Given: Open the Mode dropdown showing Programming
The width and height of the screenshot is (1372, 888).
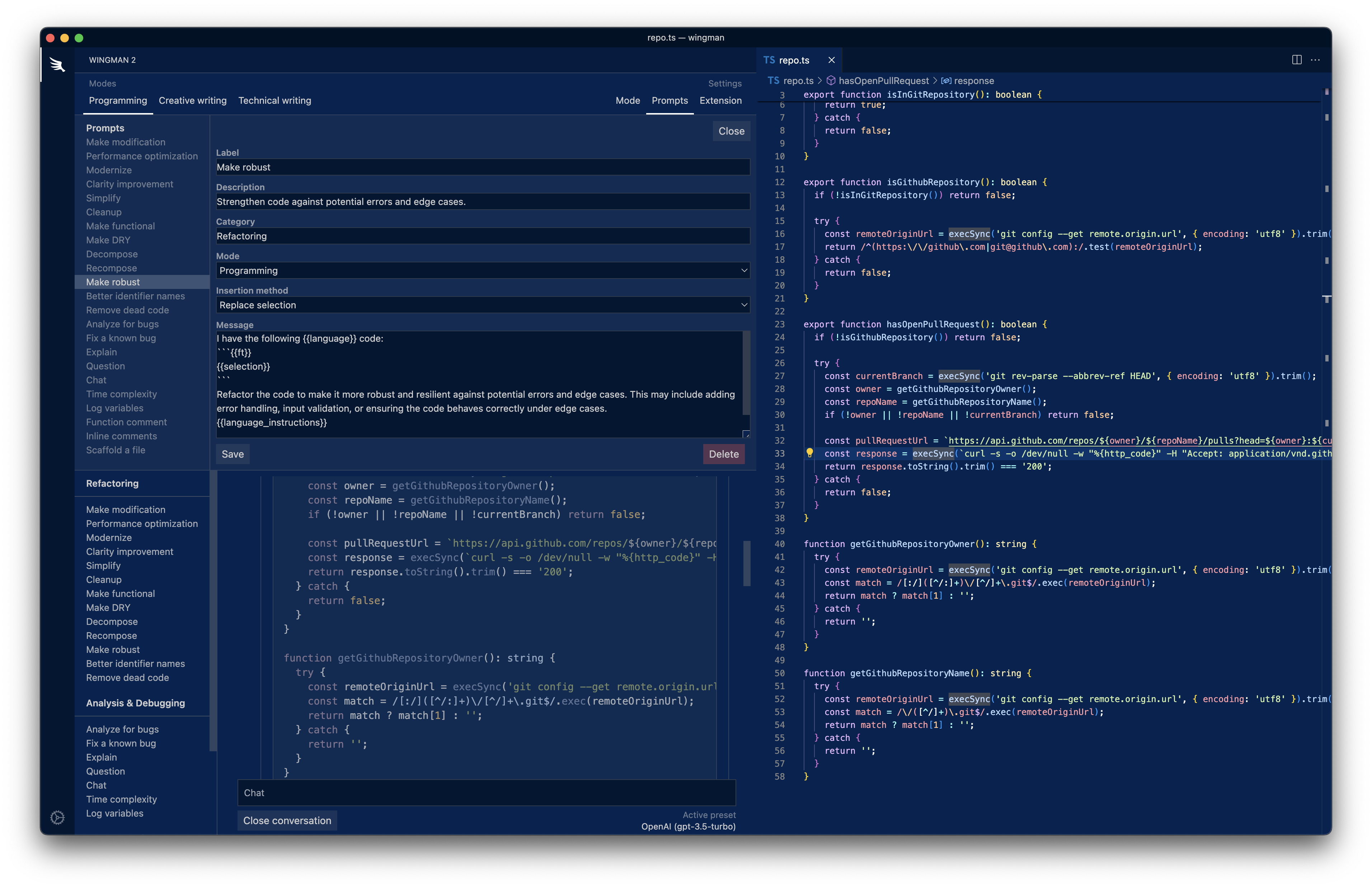Looking at the screenshot, I should tap(482, 270).
